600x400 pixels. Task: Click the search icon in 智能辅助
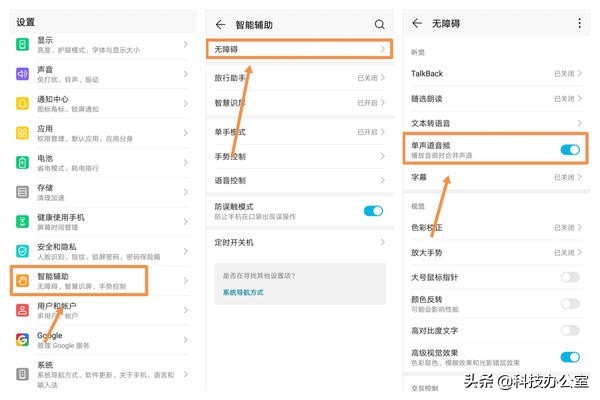coord(379,24)
